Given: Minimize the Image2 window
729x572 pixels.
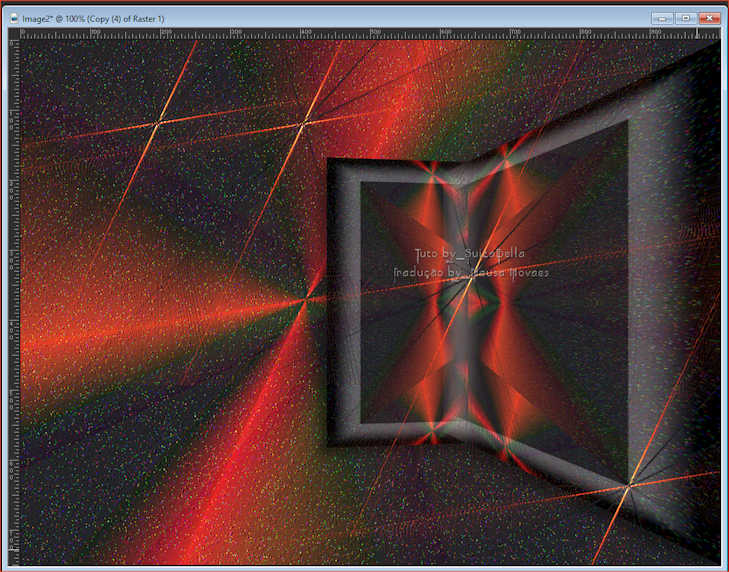Looking at the screenshot, I should coord(663,18).
